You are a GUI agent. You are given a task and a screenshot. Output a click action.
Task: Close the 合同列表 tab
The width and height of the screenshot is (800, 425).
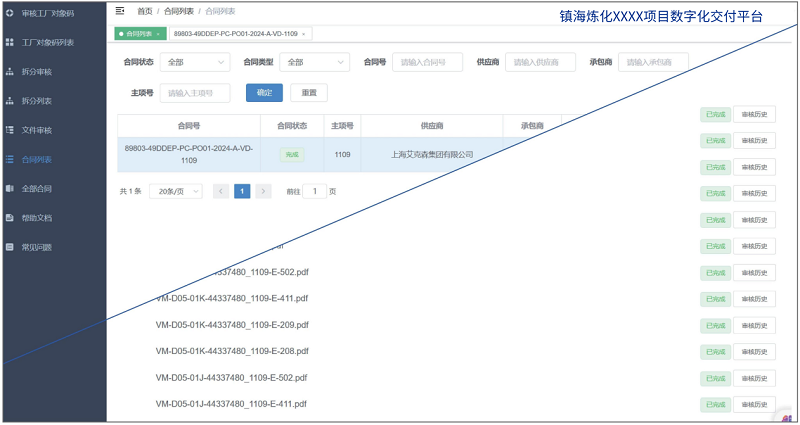(x=157, y=34)
